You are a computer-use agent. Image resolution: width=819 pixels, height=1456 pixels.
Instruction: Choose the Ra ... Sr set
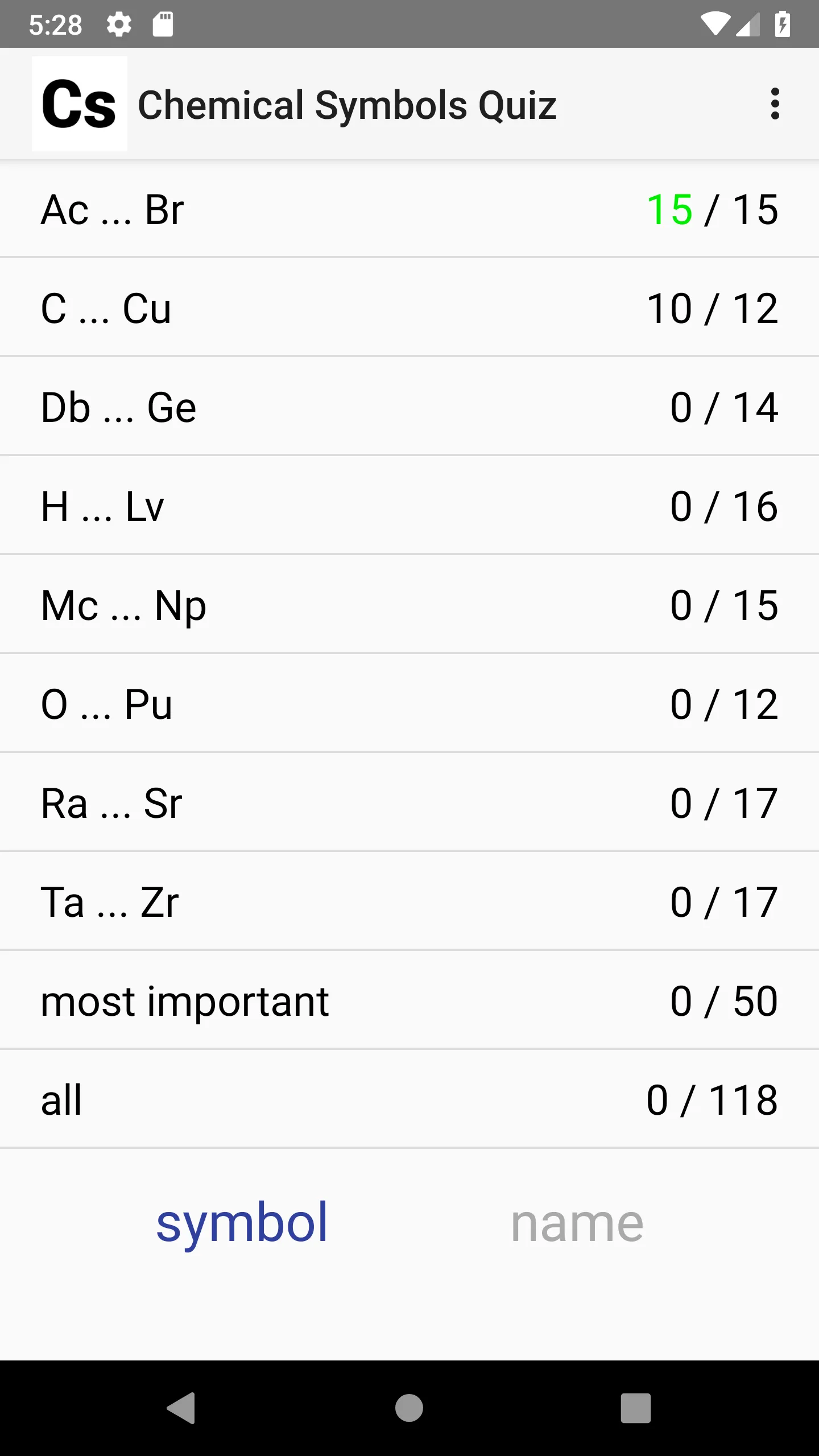tap(409, 803)
